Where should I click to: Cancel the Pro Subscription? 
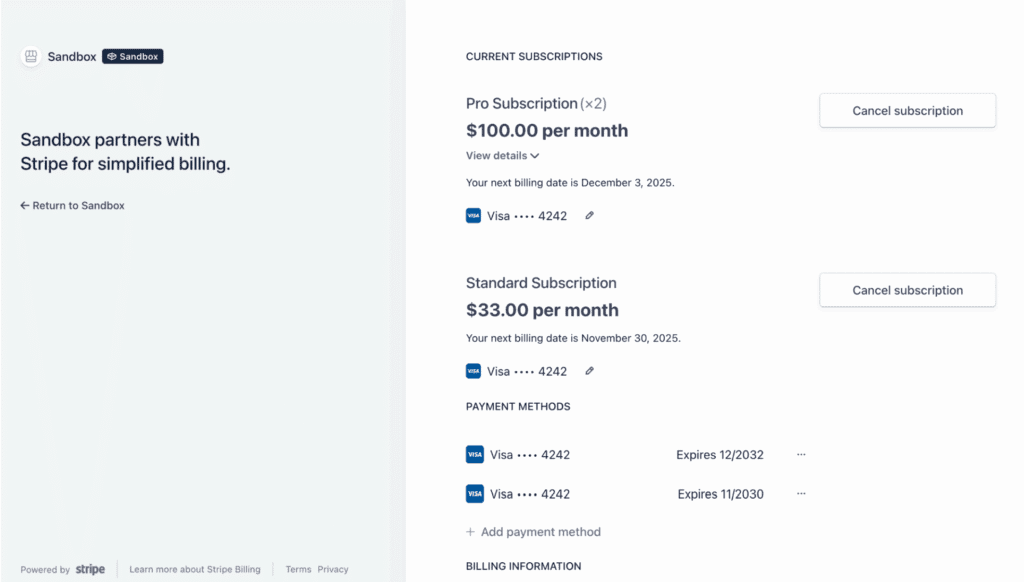click(907, 111)
